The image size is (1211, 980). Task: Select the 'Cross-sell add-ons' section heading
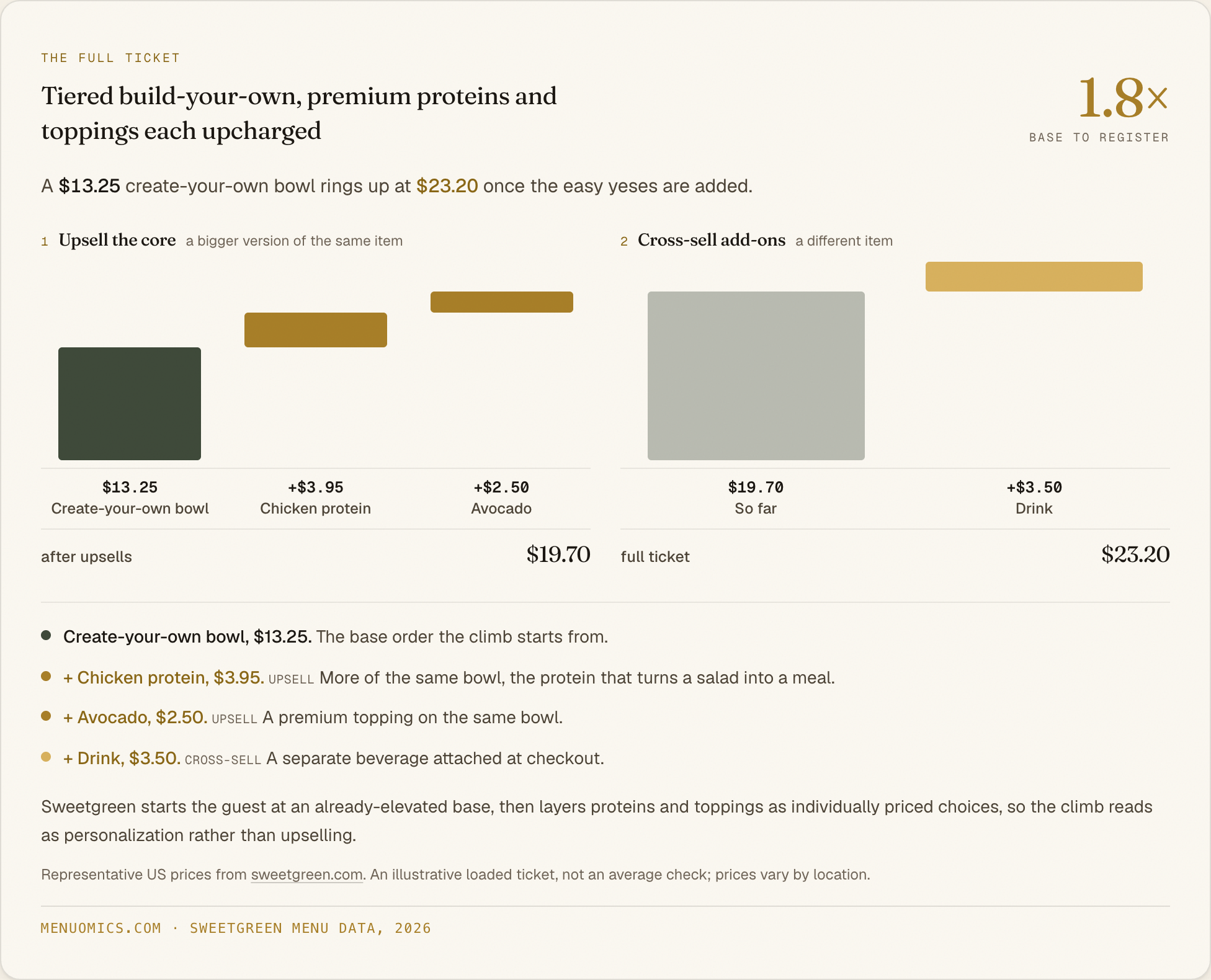[712, 240]
